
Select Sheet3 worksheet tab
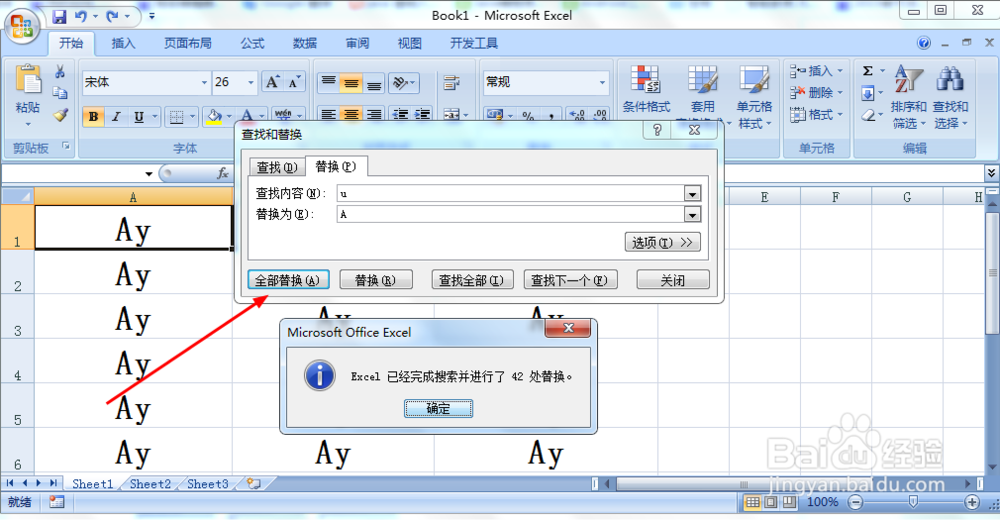[x=208, y=484]
